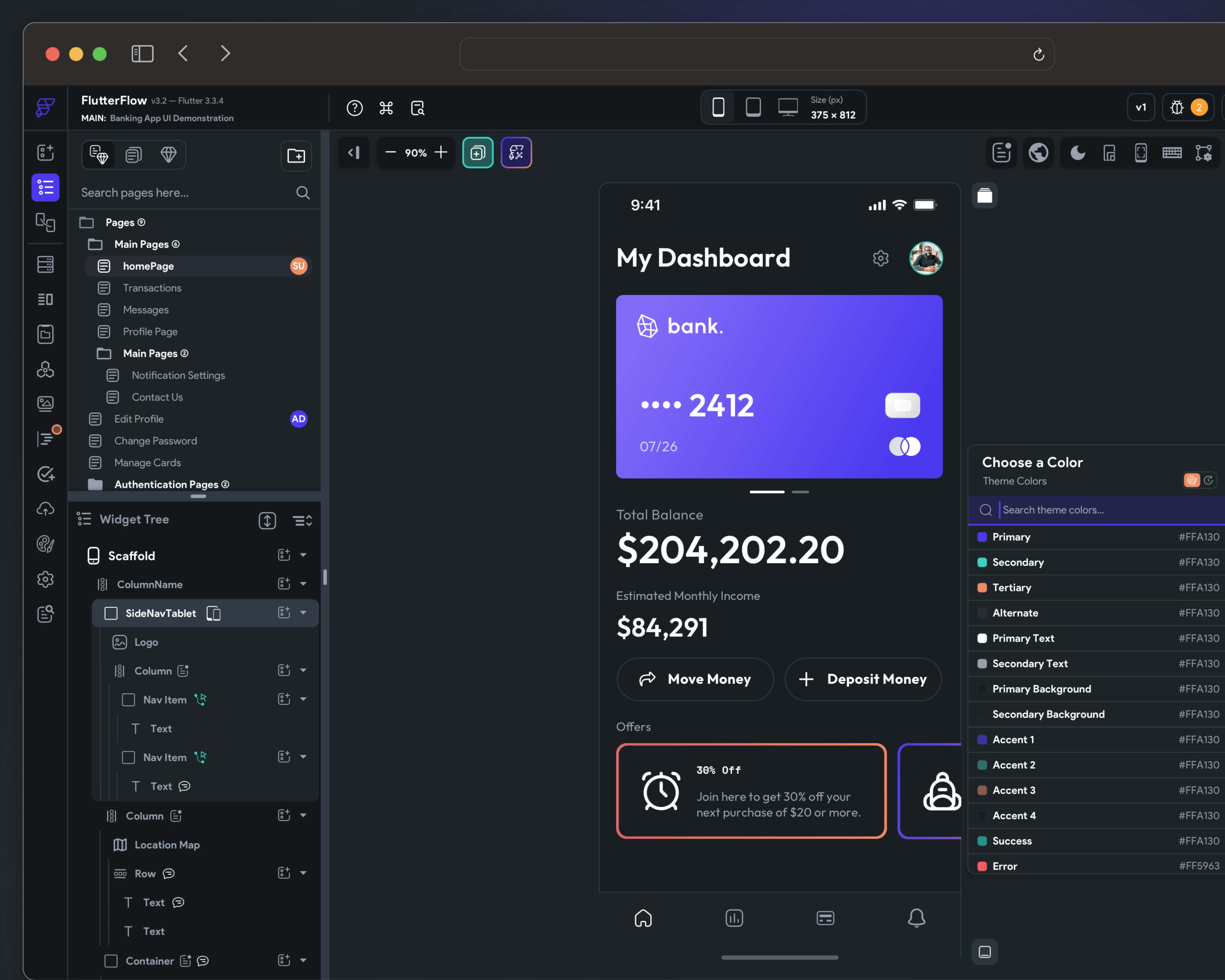
Task: Toggle the keyboard display icon in toolbar
Action: tap(1172, 153)
